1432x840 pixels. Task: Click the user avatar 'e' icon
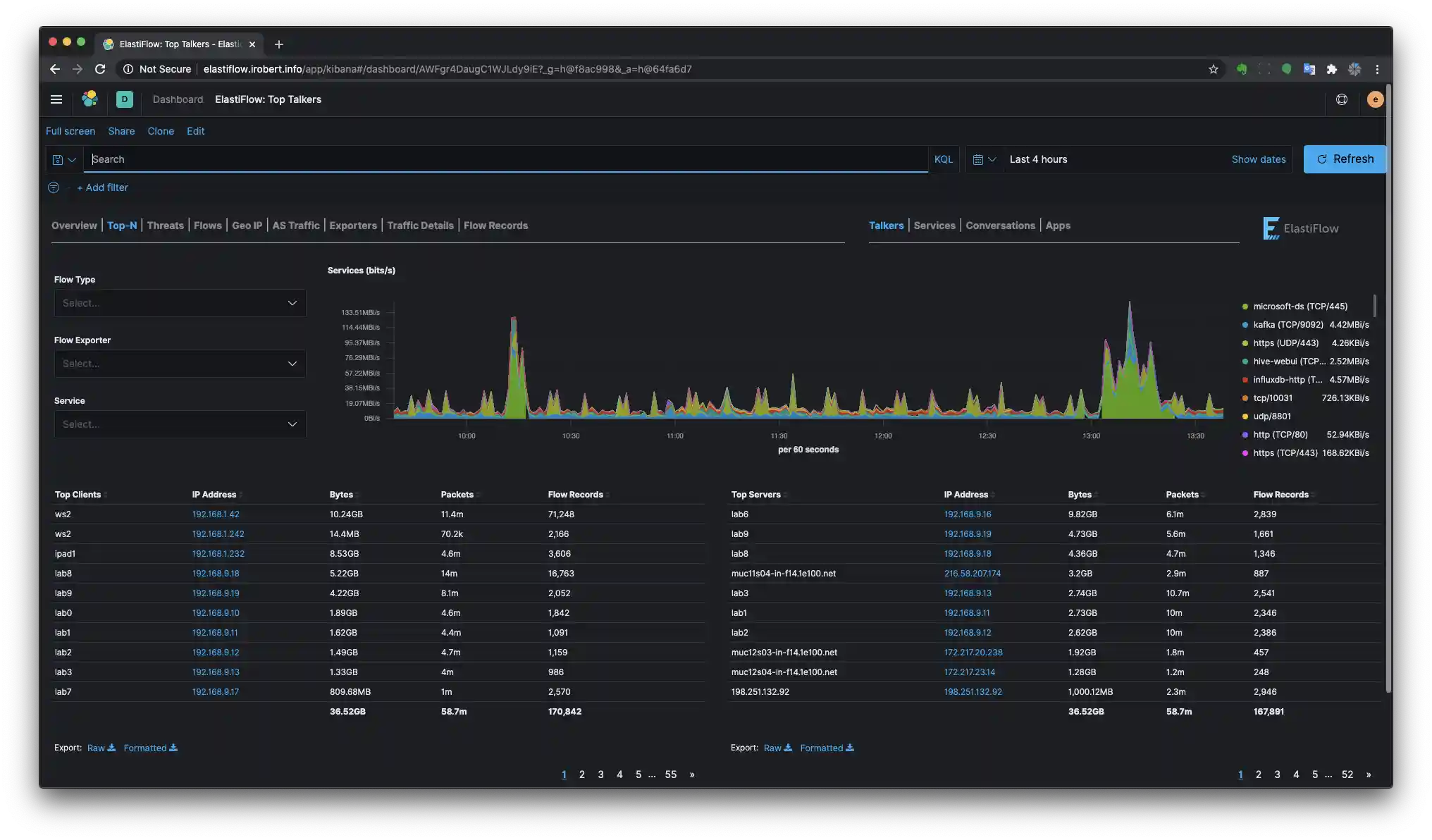tap(1375, 99)
